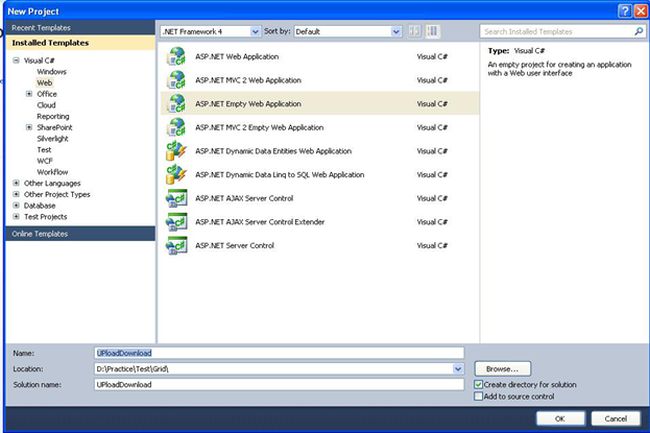Click the Solution name field
Image resolution: width=650 pixels, height=433 pixels.
click(x=279, y=385)
